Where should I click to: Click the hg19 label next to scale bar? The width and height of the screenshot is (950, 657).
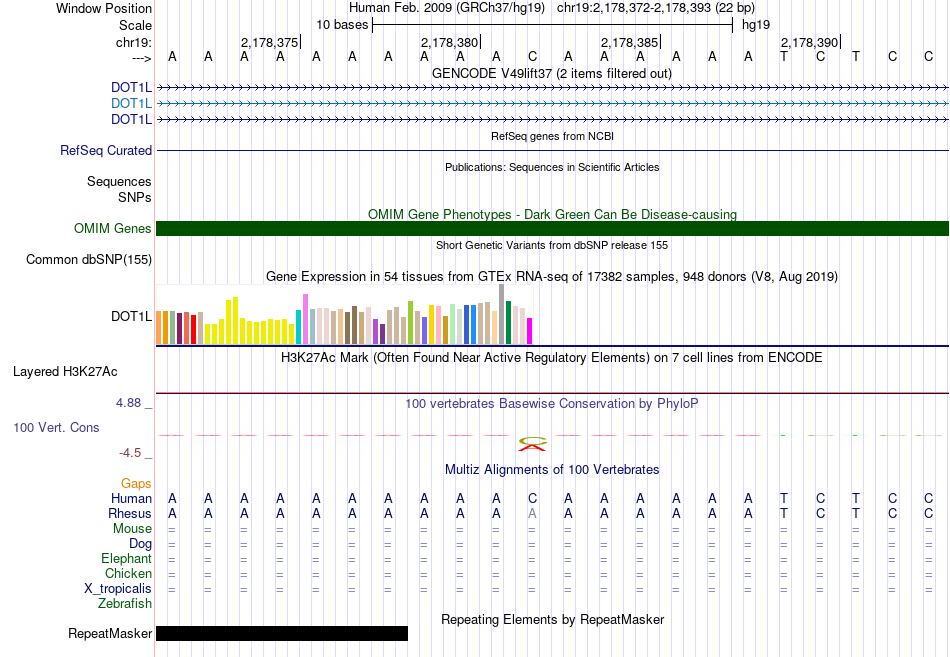coord(756,25)
